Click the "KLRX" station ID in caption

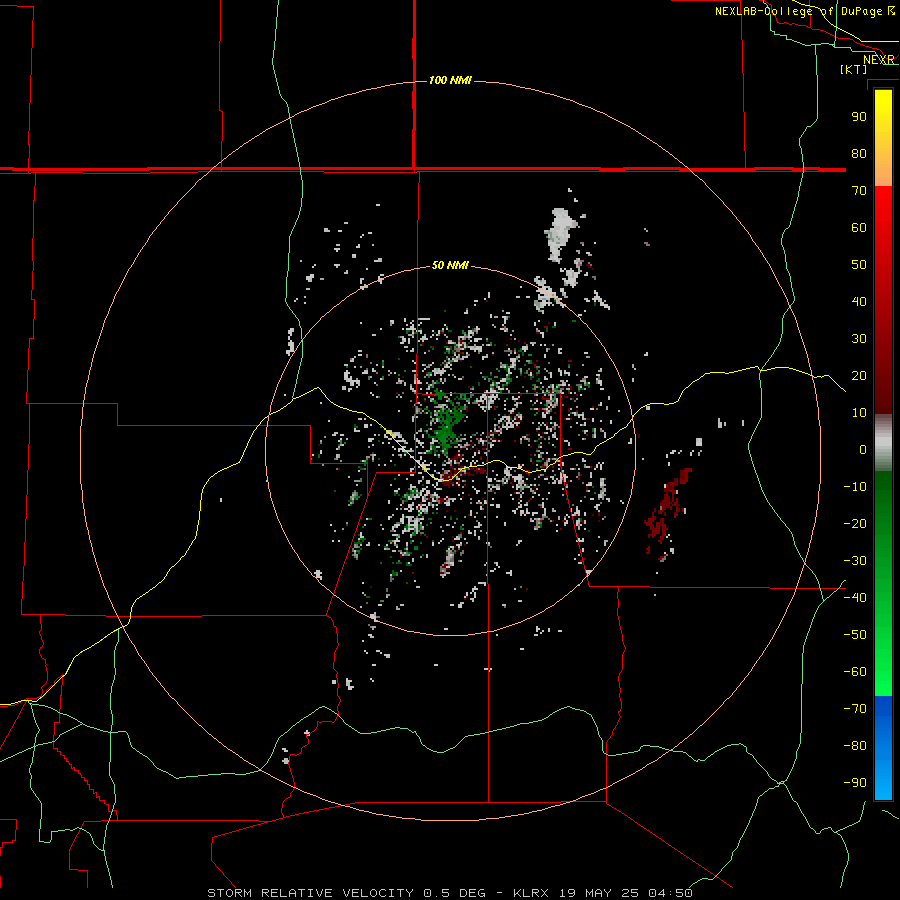click(x=531, y=893)
